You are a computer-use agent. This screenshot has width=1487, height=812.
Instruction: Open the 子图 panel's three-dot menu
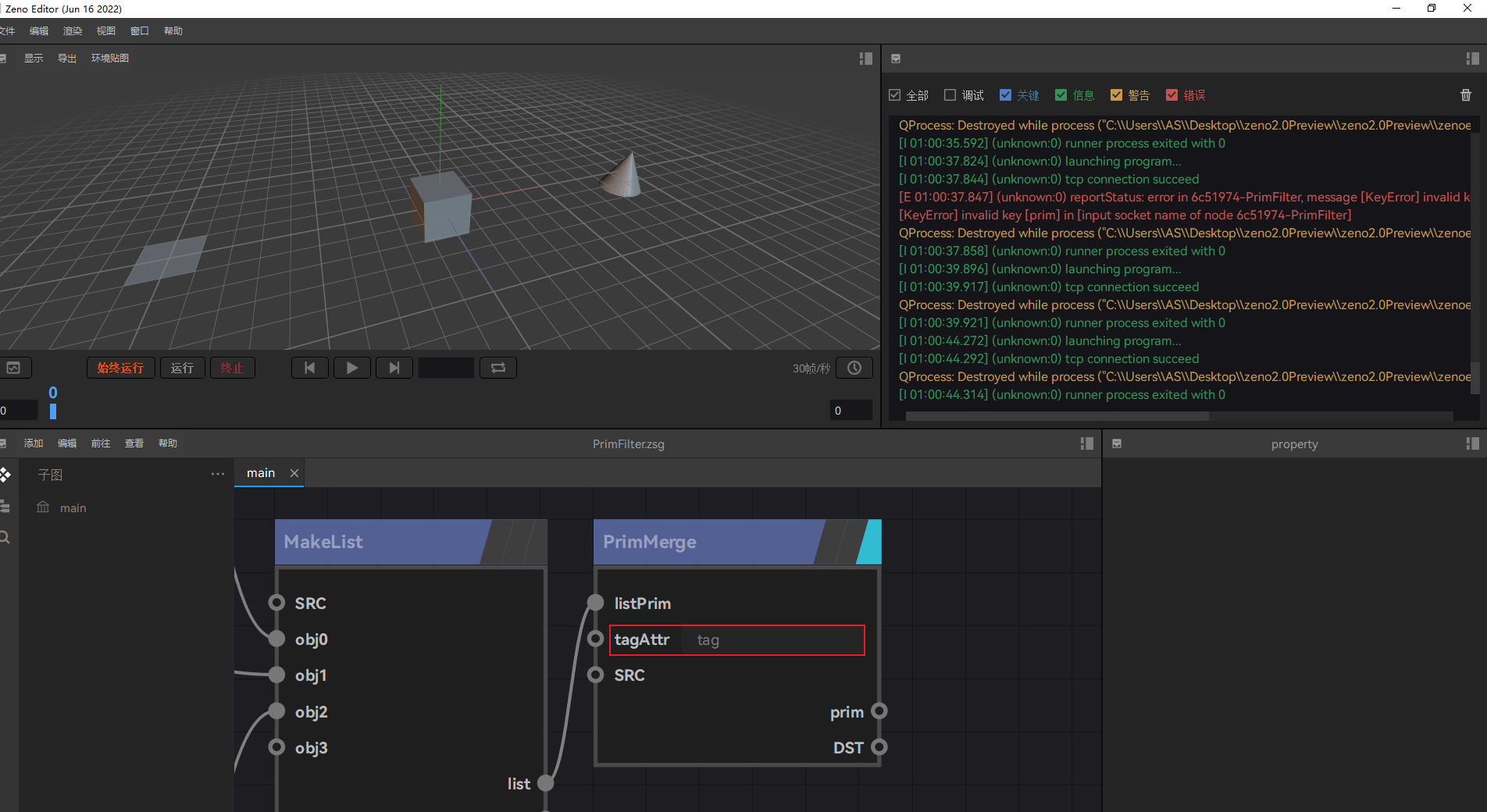218,474
